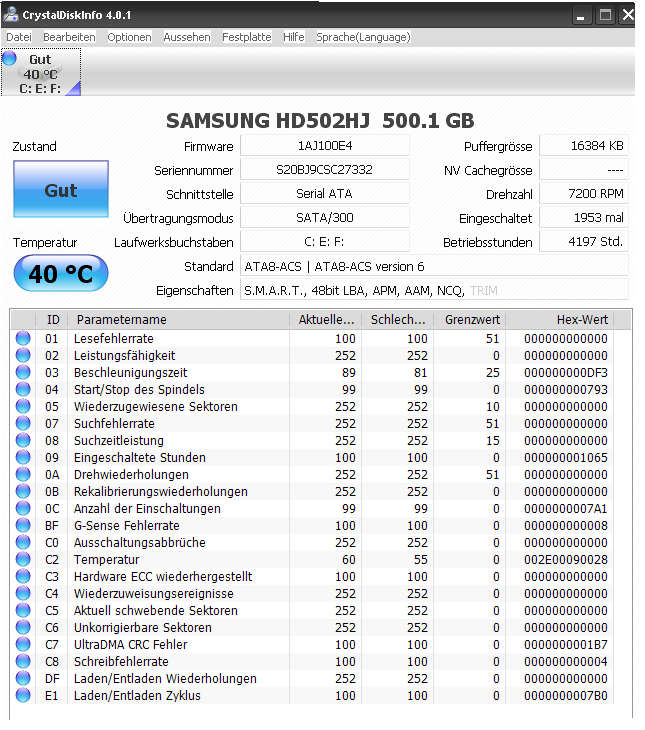Click the Schnittstelle field Serial ATA
Screen dimensions: 645x730
tap(325, 194)
